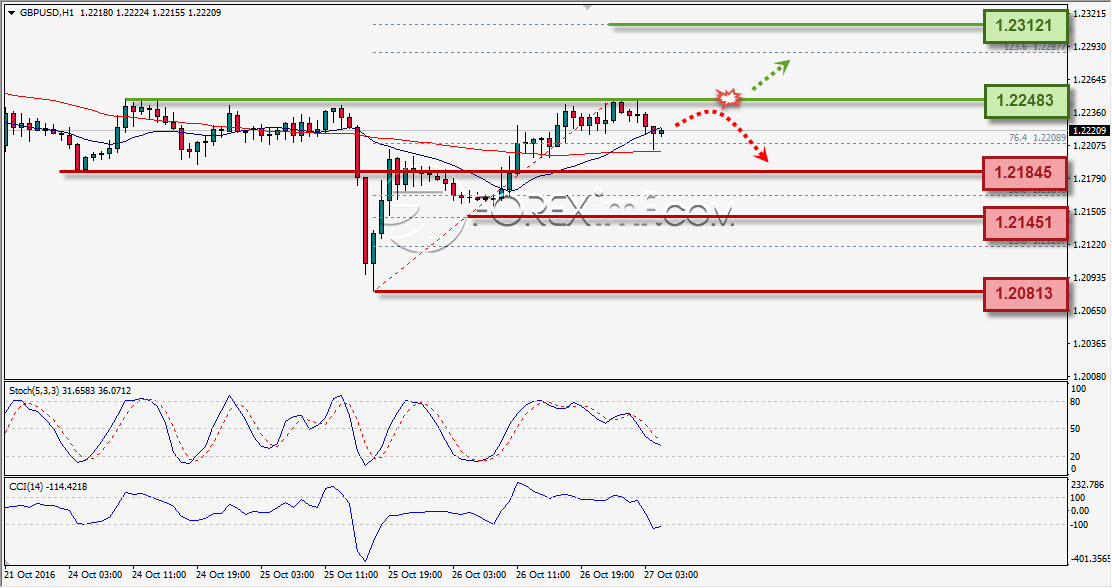Screen dimensions: 1112x588
Task: Click the 1.22483 resistance price label
Action: [x=1025, y=100]
